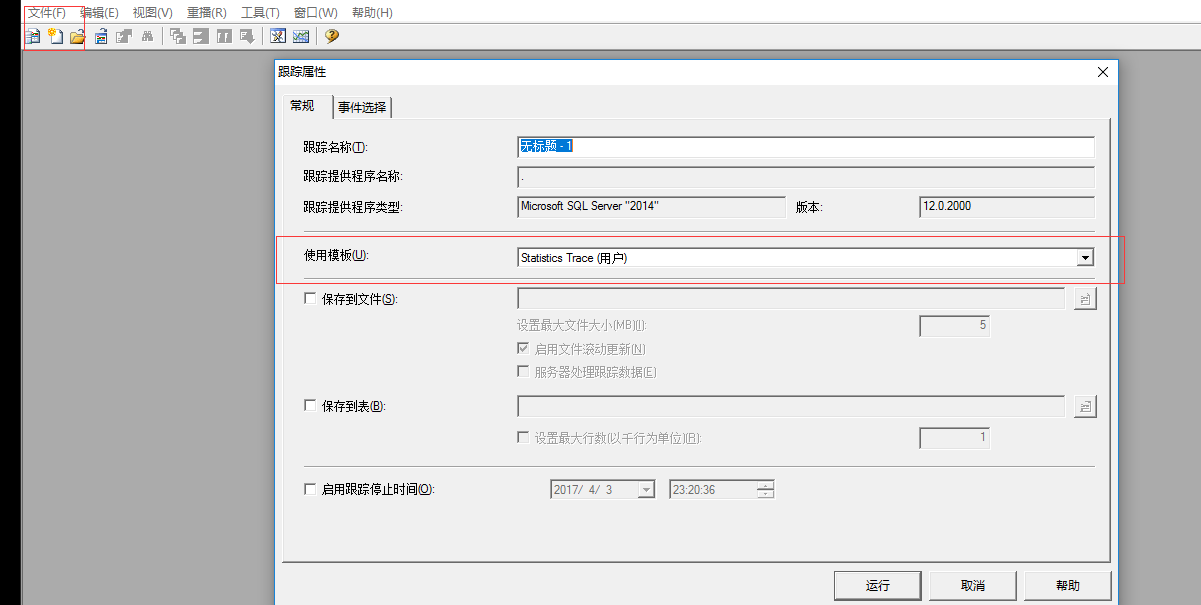Expand the 使用模板 dropdown list
Image resolution: width=1201 pixels, height=605 pixels.
click(1085, 258)
